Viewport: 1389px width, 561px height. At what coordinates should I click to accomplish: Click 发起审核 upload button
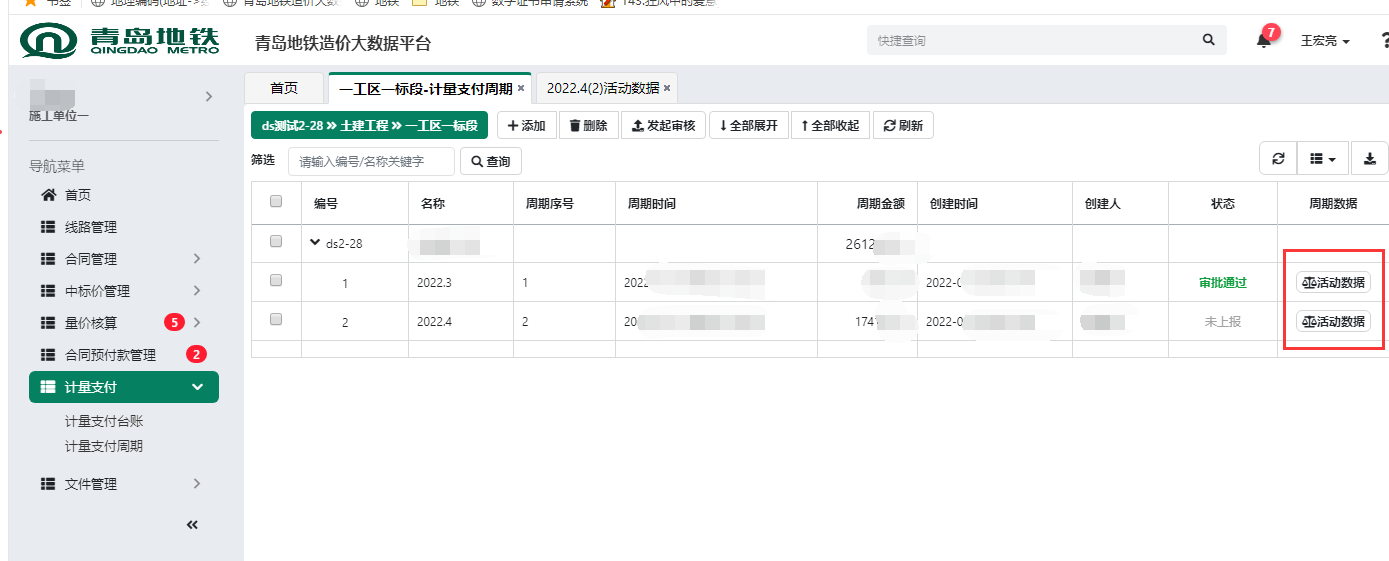[663, 126]
